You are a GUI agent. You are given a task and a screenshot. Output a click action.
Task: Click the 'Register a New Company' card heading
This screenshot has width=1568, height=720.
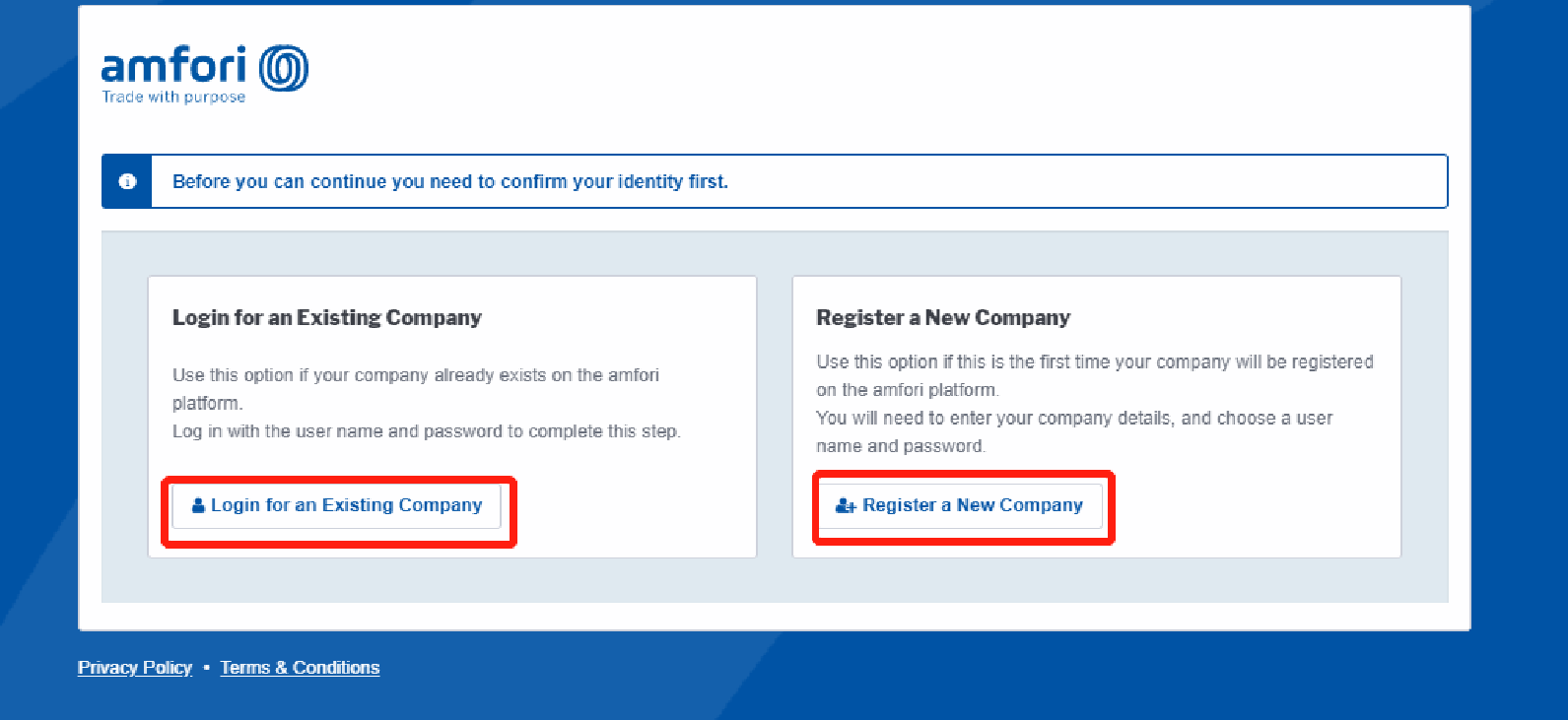(x=943, y=317)
